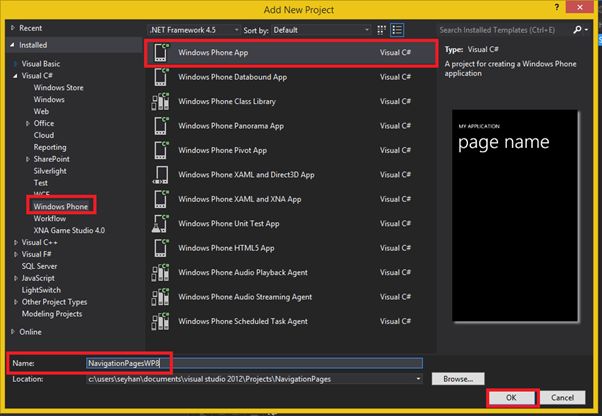
Task: Expand the Online section
Action: pos(13,332)
